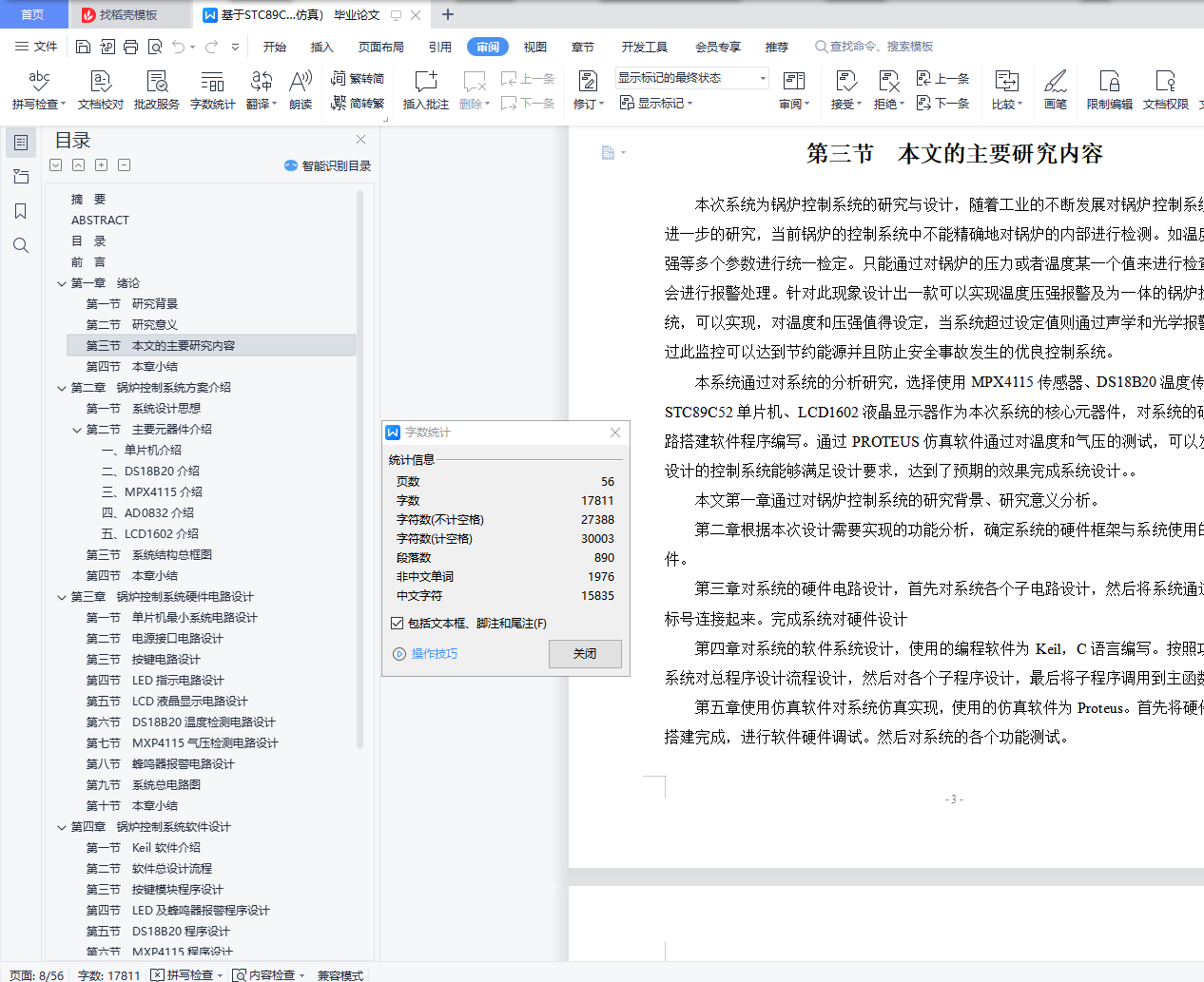Click the outline pane vertical scrollbar

(359, 470)
